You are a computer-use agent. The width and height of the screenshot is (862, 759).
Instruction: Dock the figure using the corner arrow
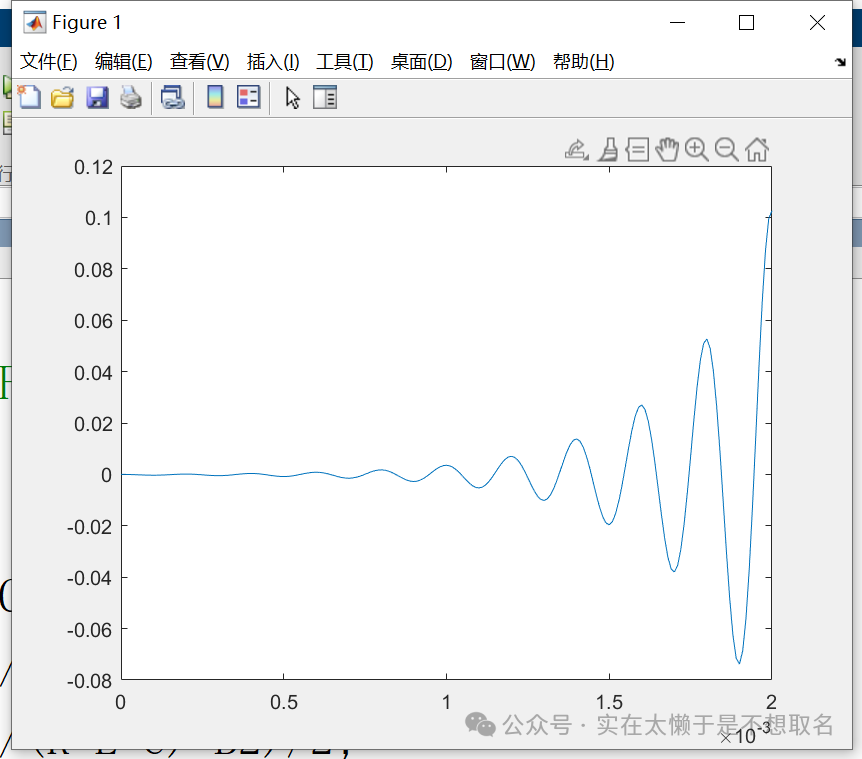(840, 62)
